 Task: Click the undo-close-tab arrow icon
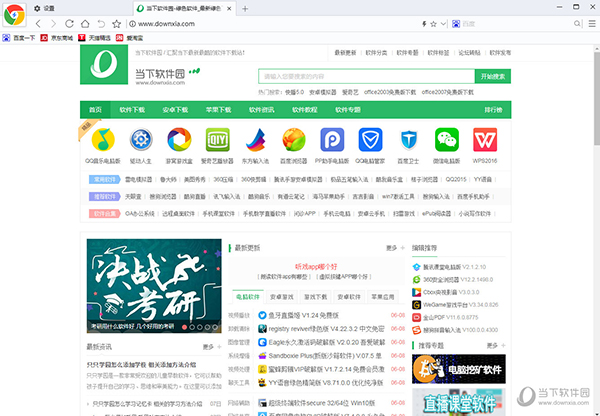[101, 24]
